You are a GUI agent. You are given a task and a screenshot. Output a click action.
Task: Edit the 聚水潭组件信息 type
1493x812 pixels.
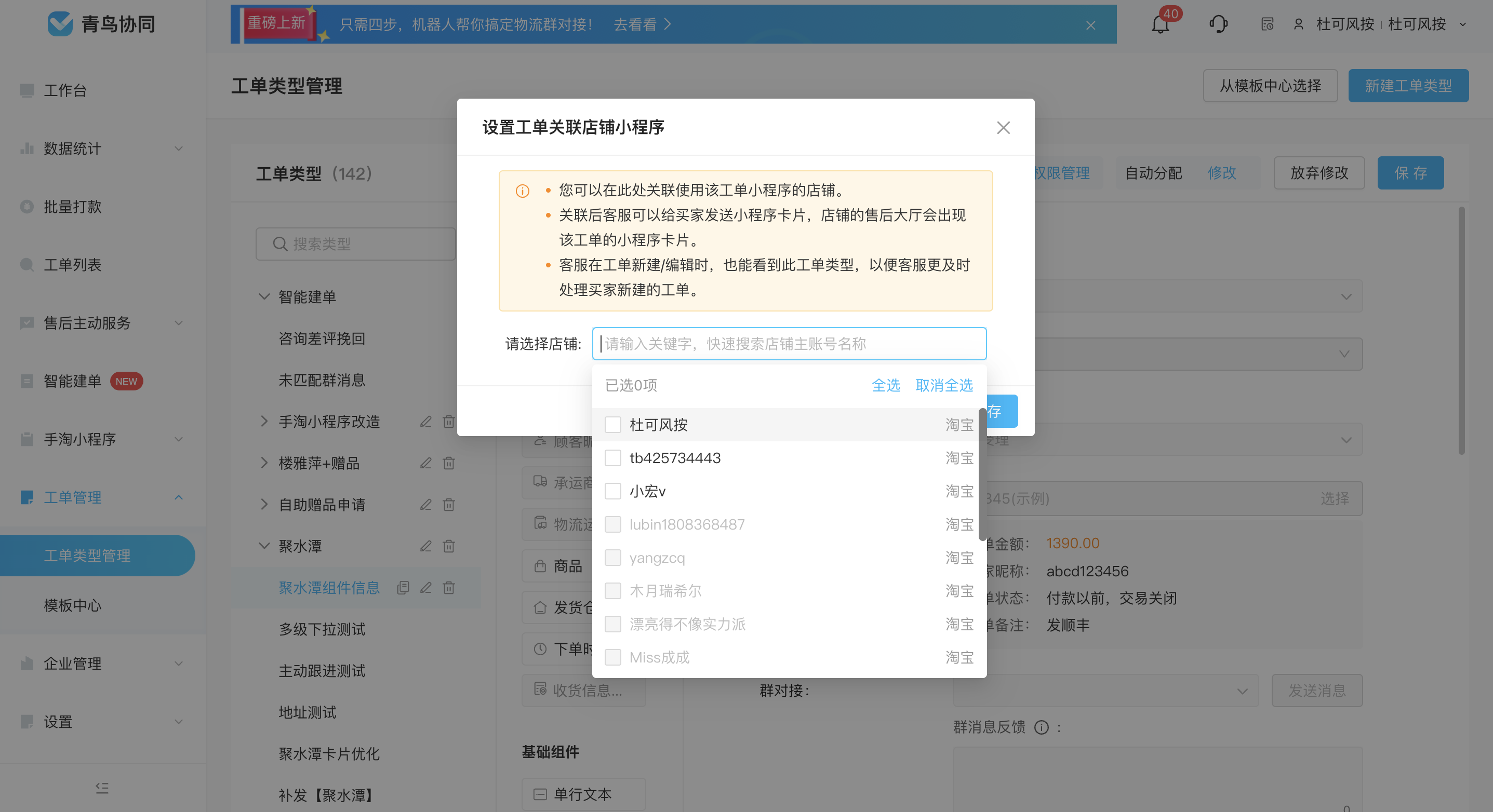coord(426,588)
